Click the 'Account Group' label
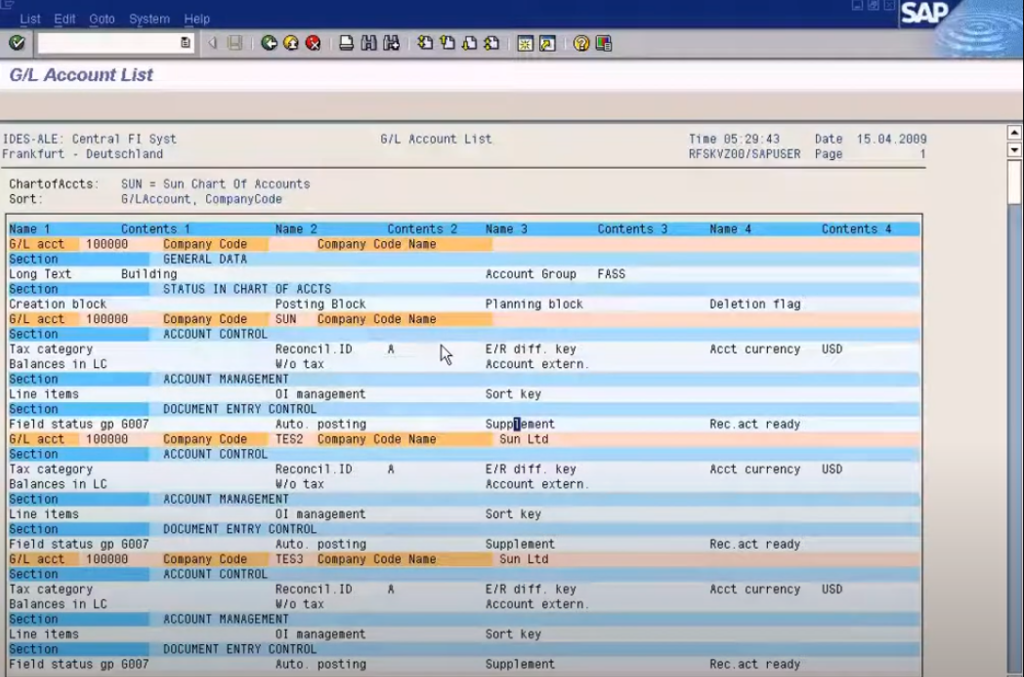 pos(531,274)
